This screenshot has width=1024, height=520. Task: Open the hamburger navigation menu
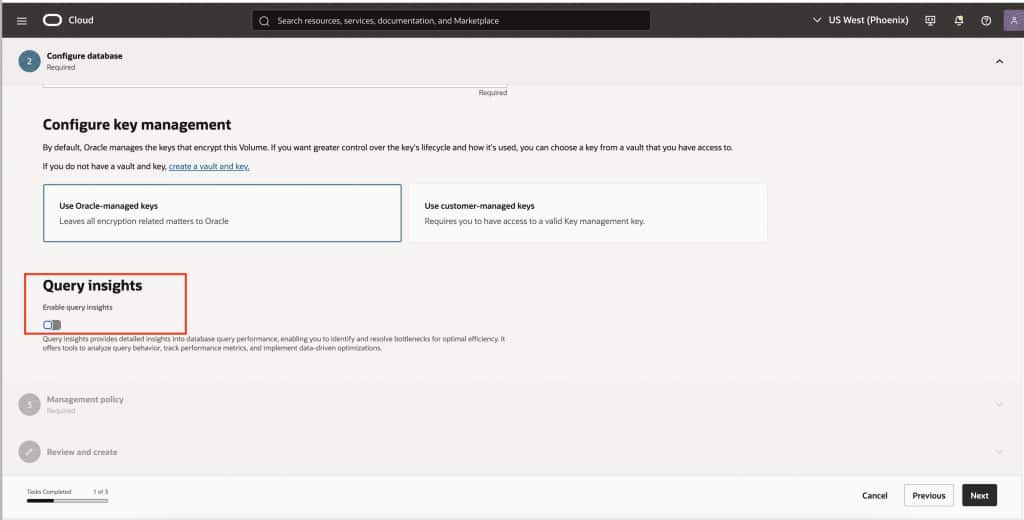[x=22, y=20]
